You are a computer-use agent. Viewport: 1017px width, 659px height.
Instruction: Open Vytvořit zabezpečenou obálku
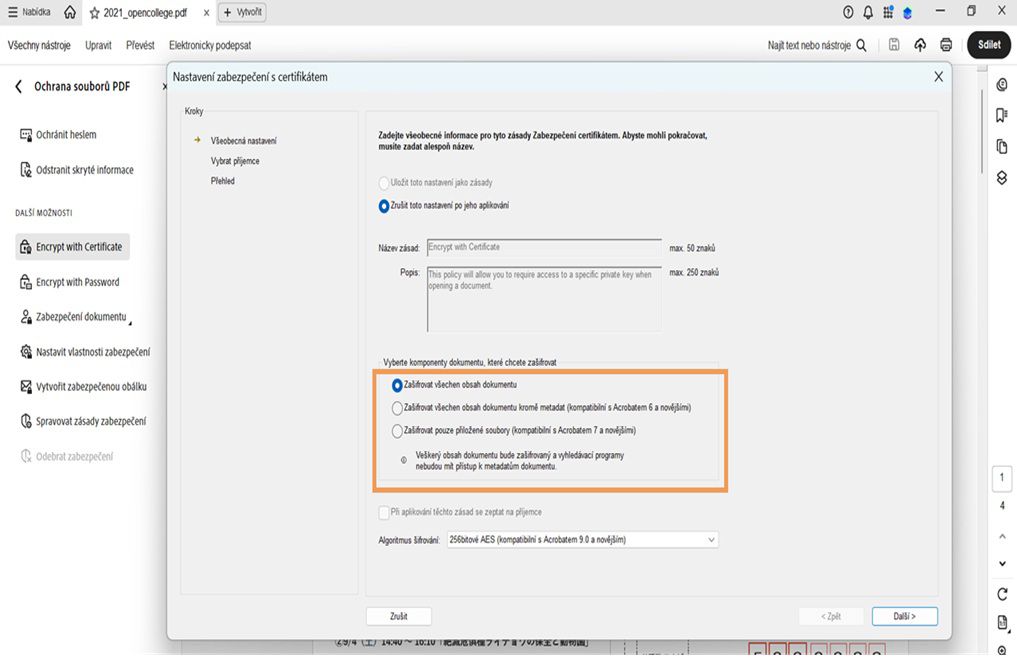[x=83, y=387]
